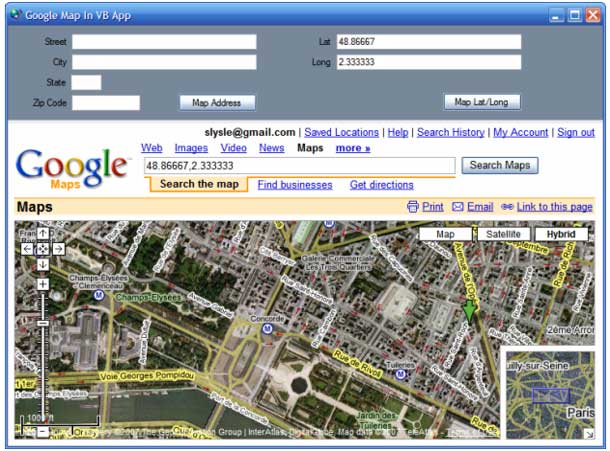Open the Web link
The image size is (610, 451).
(152, 148)
